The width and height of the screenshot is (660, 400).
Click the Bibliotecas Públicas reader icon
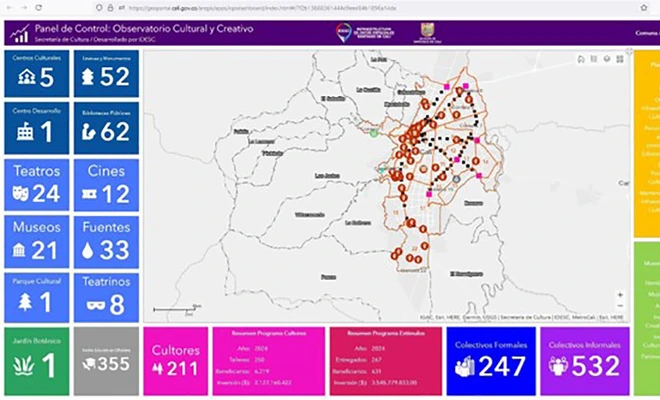tap(88, 132)
